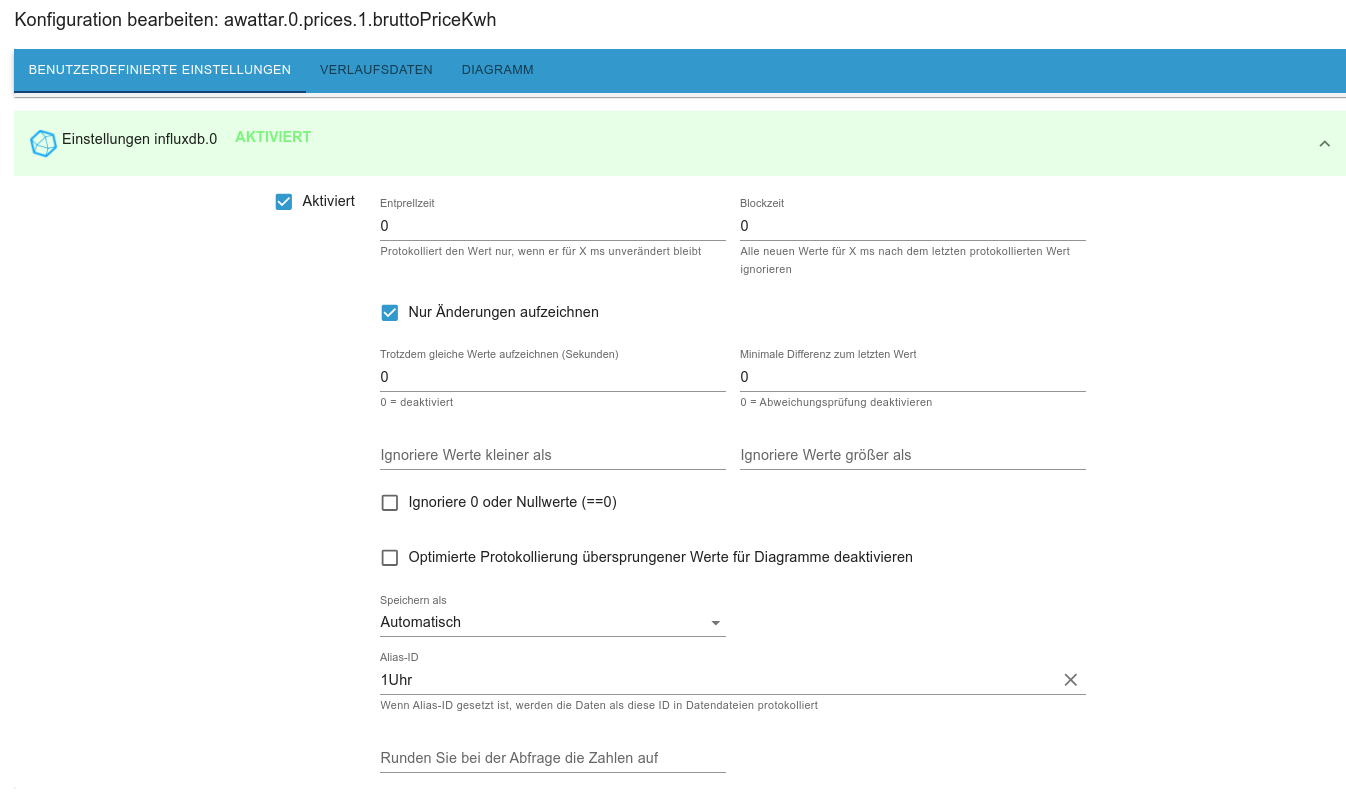Open the Diagramm tab

click(x=497, y=70)
